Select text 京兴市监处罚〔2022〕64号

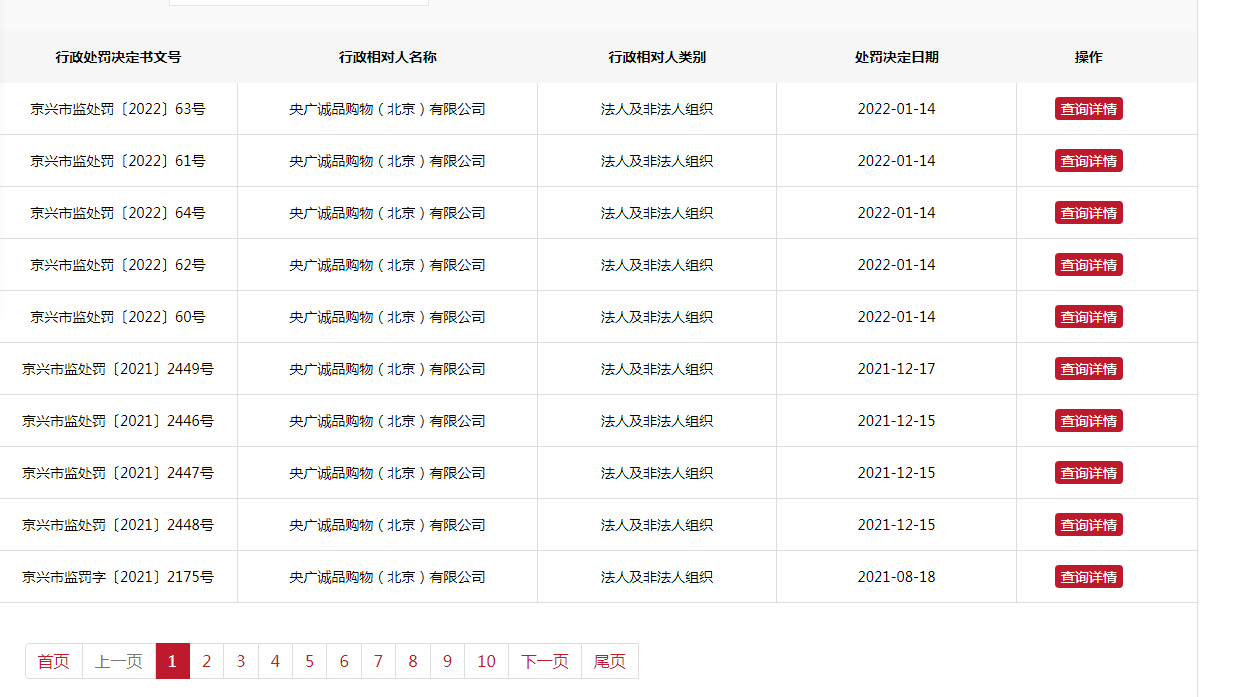pos(118,213)
